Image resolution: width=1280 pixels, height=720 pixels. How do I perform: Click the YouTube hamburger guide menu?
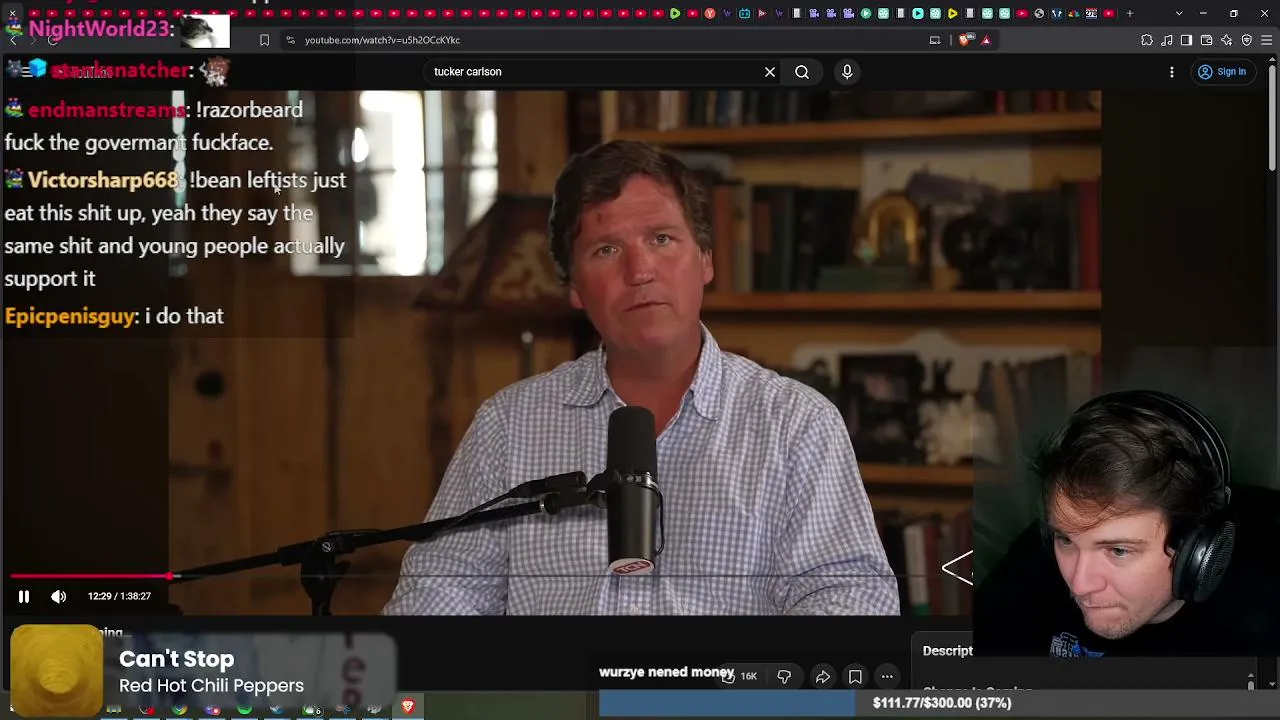pyautogui.click(x=27, y=72)
